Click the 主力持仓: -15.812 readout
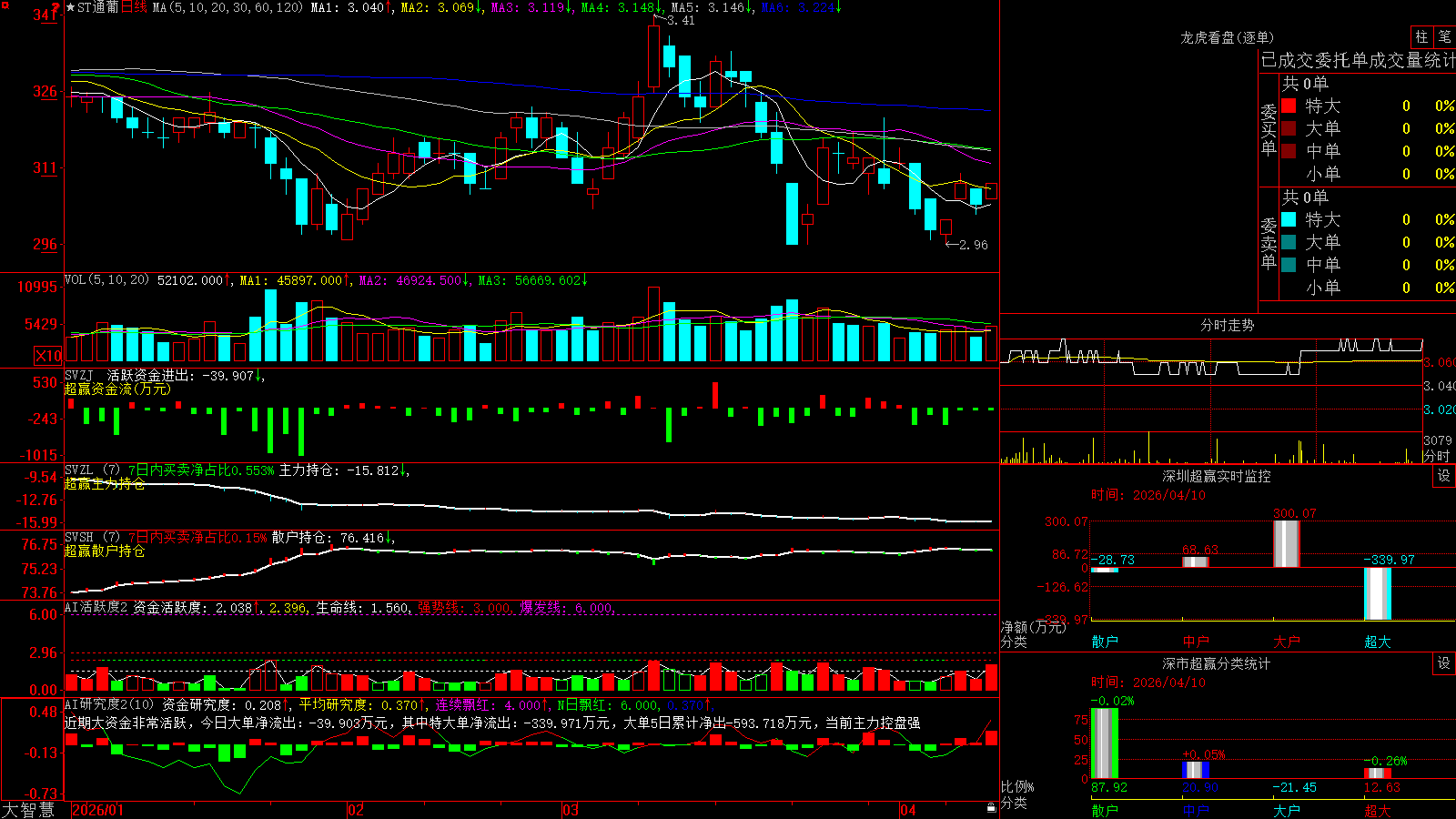1456x819 pixels. pos(339,470)
